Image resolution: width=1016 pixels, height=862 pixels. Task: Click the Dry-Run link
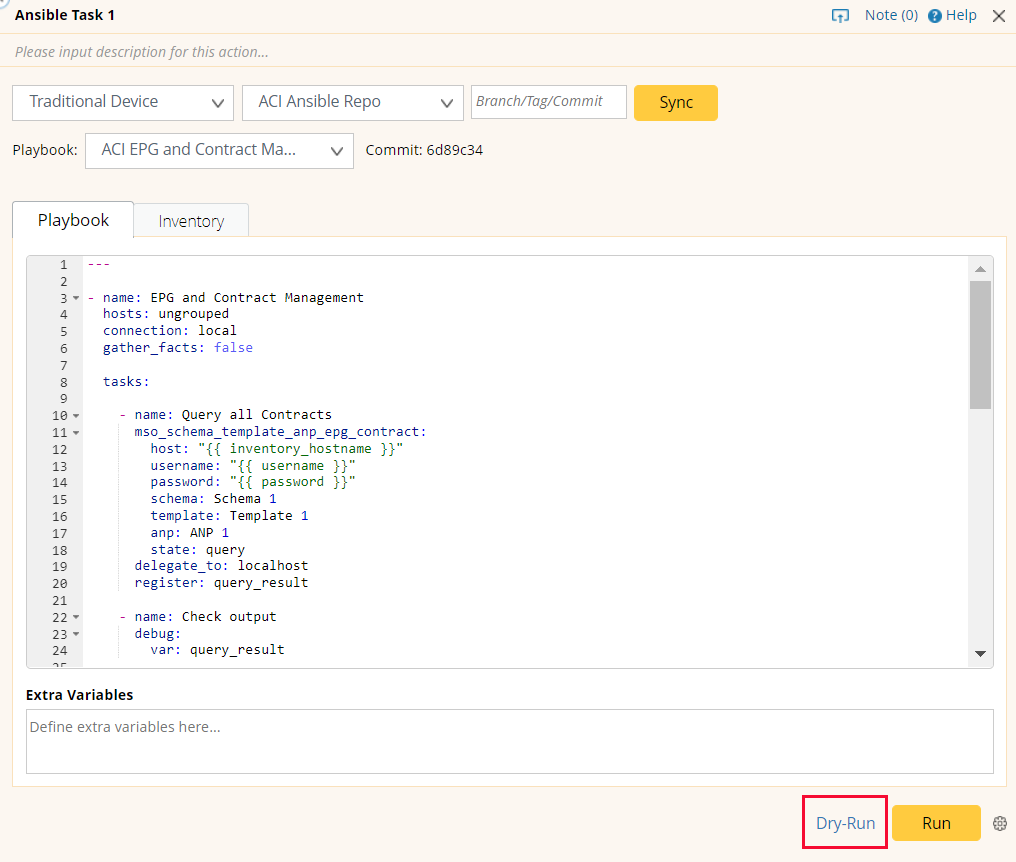(845, 823)
